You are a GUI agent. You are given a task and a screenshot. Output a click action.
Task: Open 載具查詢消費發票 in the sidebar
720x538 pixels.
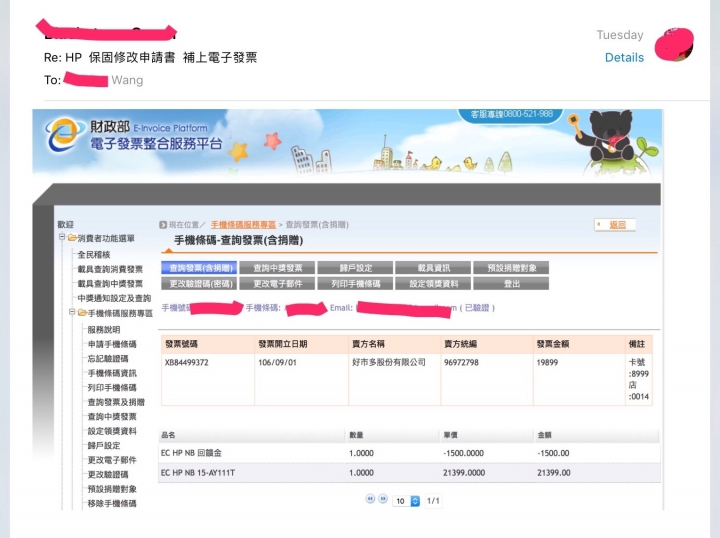click(x=110, y=269)
